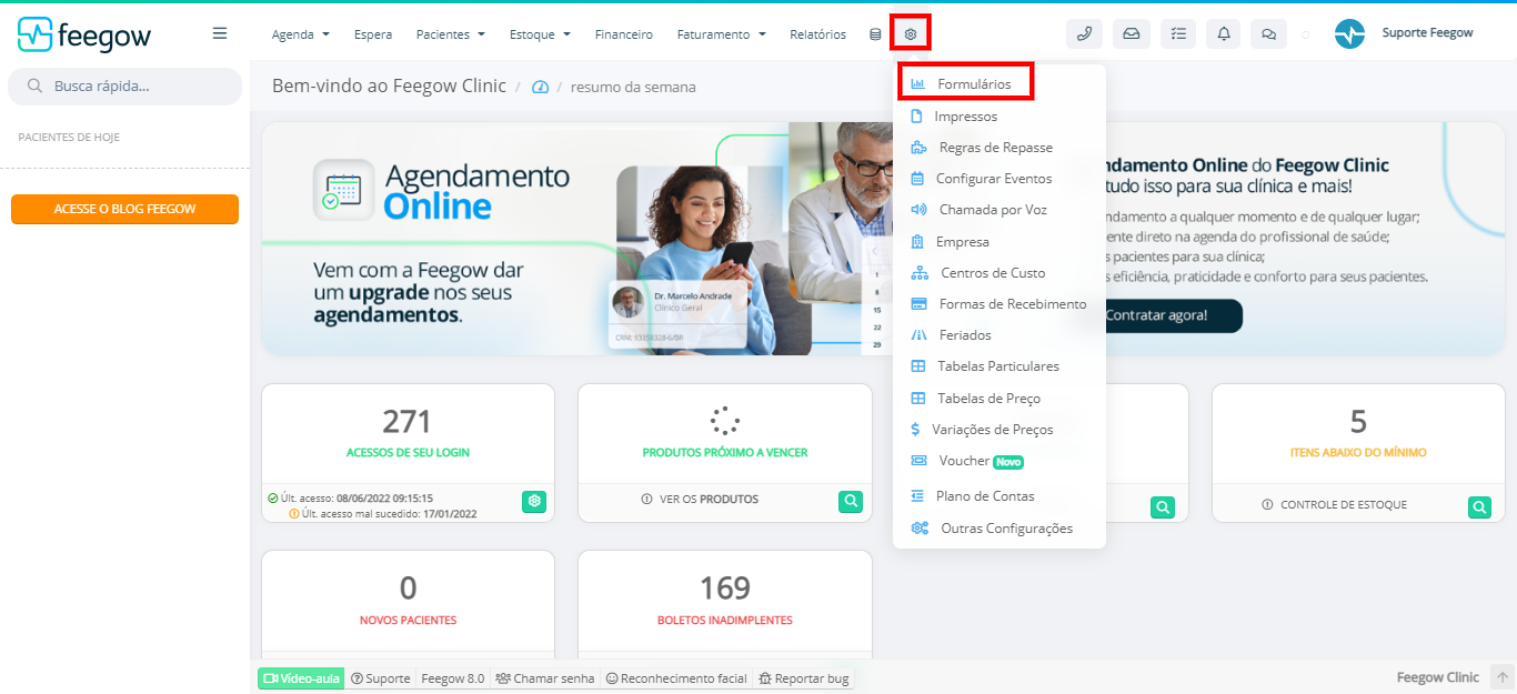Go to the Espera menu
Image resolution: width=1517 pixels, height=694 pixels.
[373, 34]
